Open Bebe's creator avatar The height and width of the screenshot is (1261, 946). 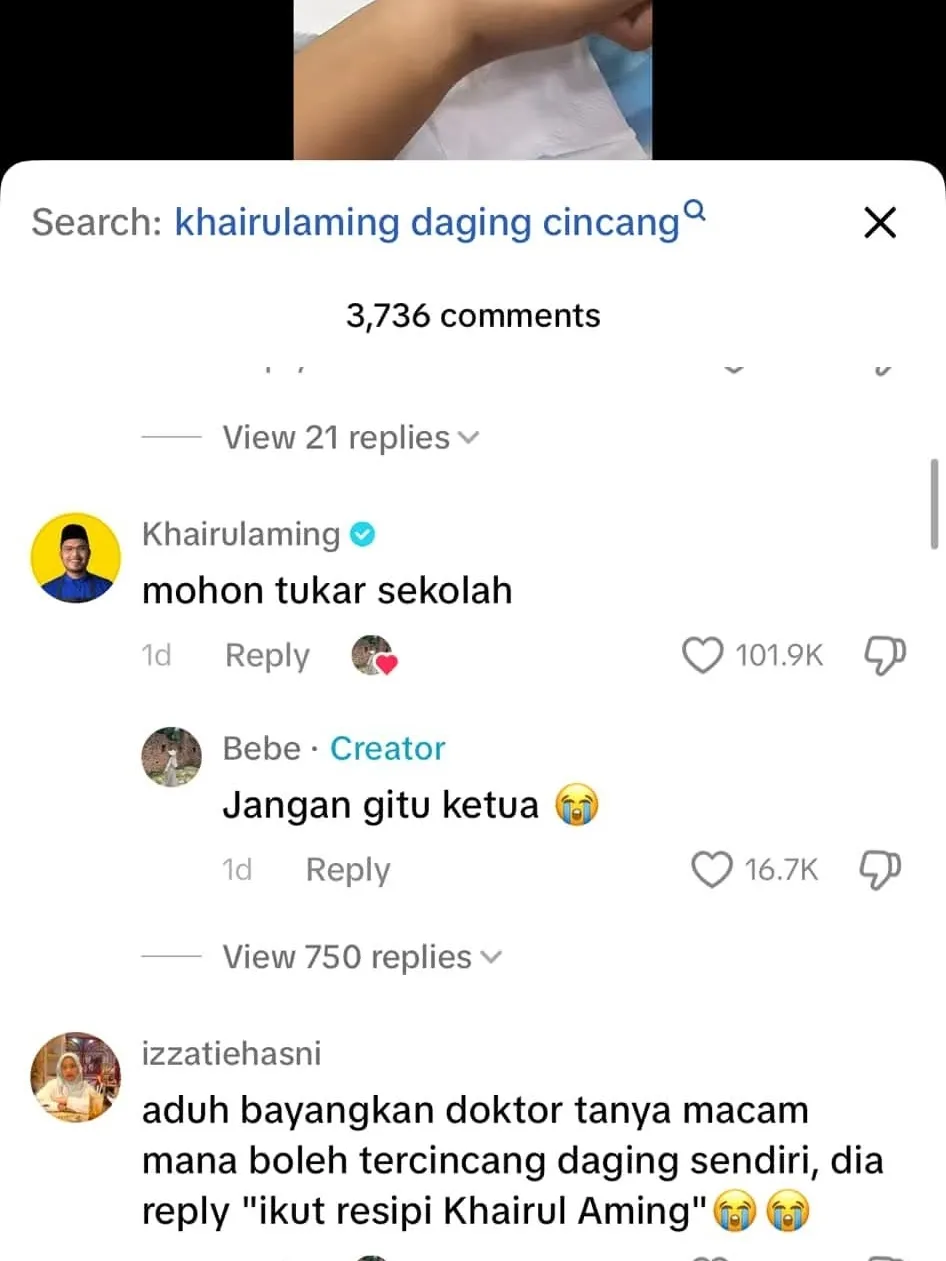pyautogui.click(x=172, y=757)
